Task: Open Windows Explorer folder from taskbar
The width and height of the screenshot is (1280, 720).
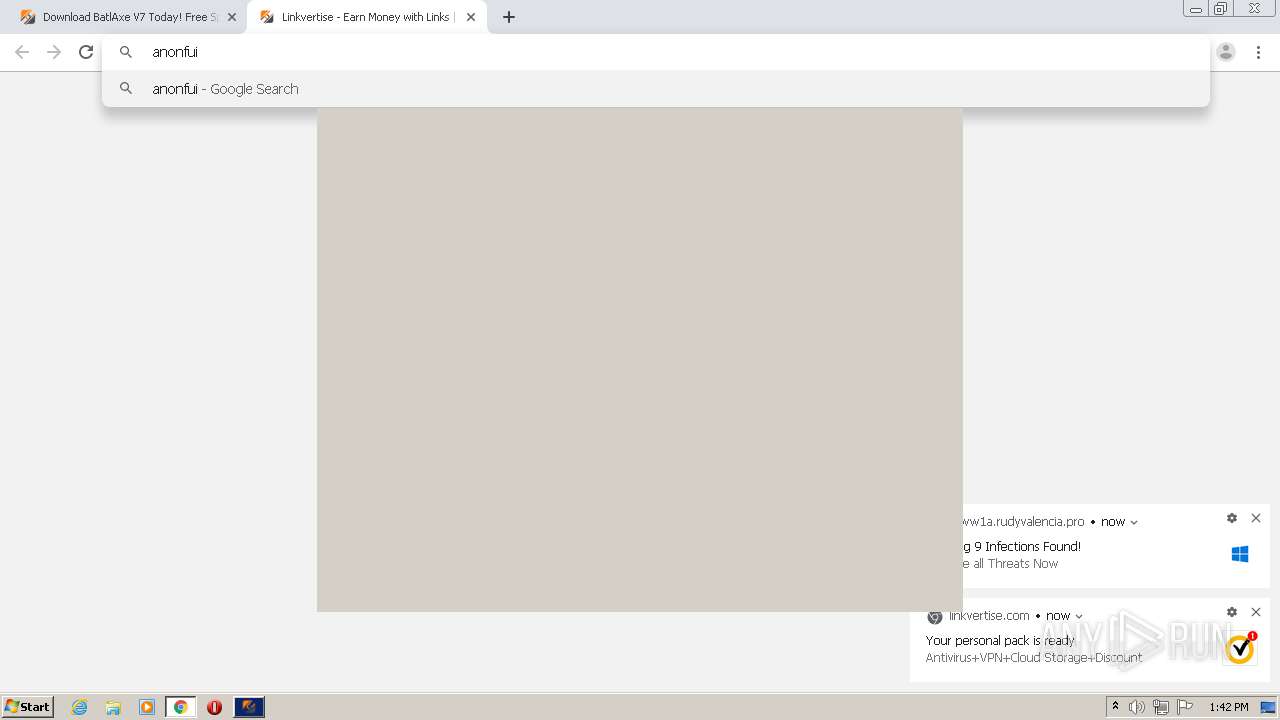Action: [x=113, y=707]
